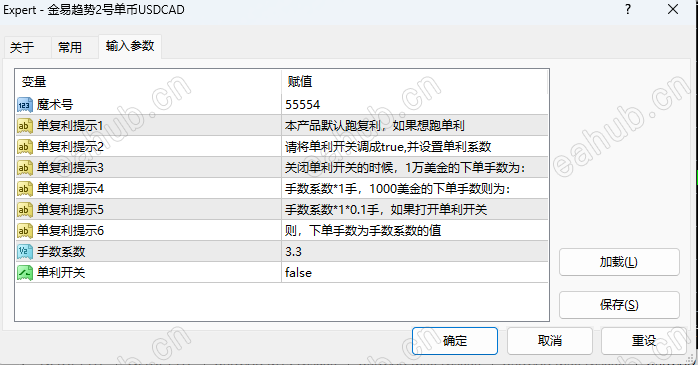Open help with the question mark button
This screenshot has height=365, width=698.
coord(628,9)
